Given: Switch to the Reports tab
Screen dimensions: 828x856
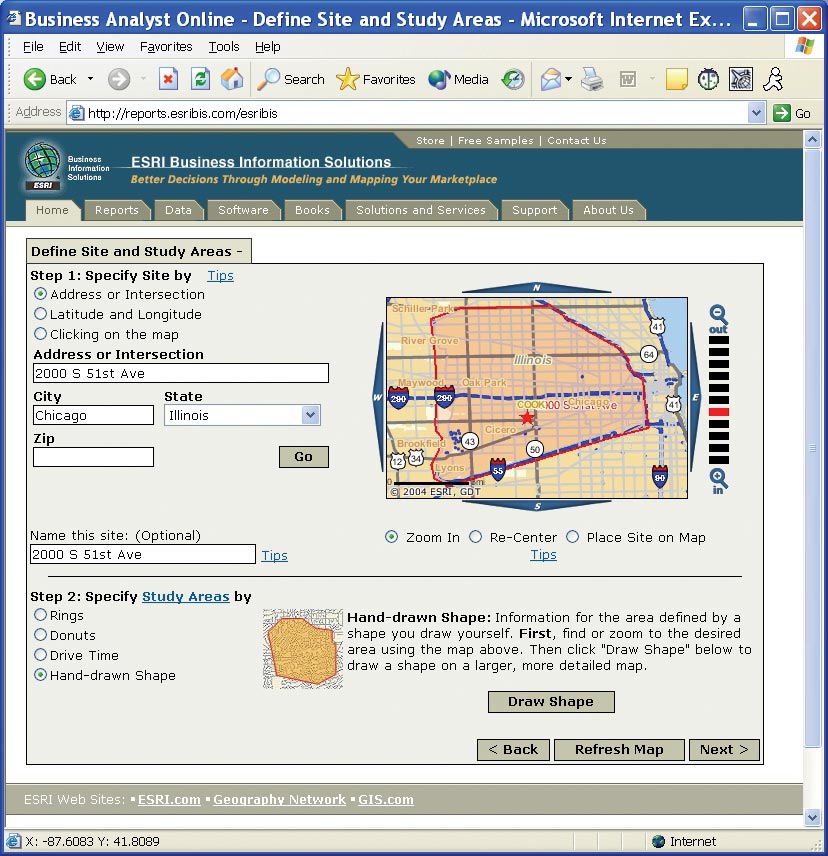Looking at the screenshot, I should click(116, 210).
